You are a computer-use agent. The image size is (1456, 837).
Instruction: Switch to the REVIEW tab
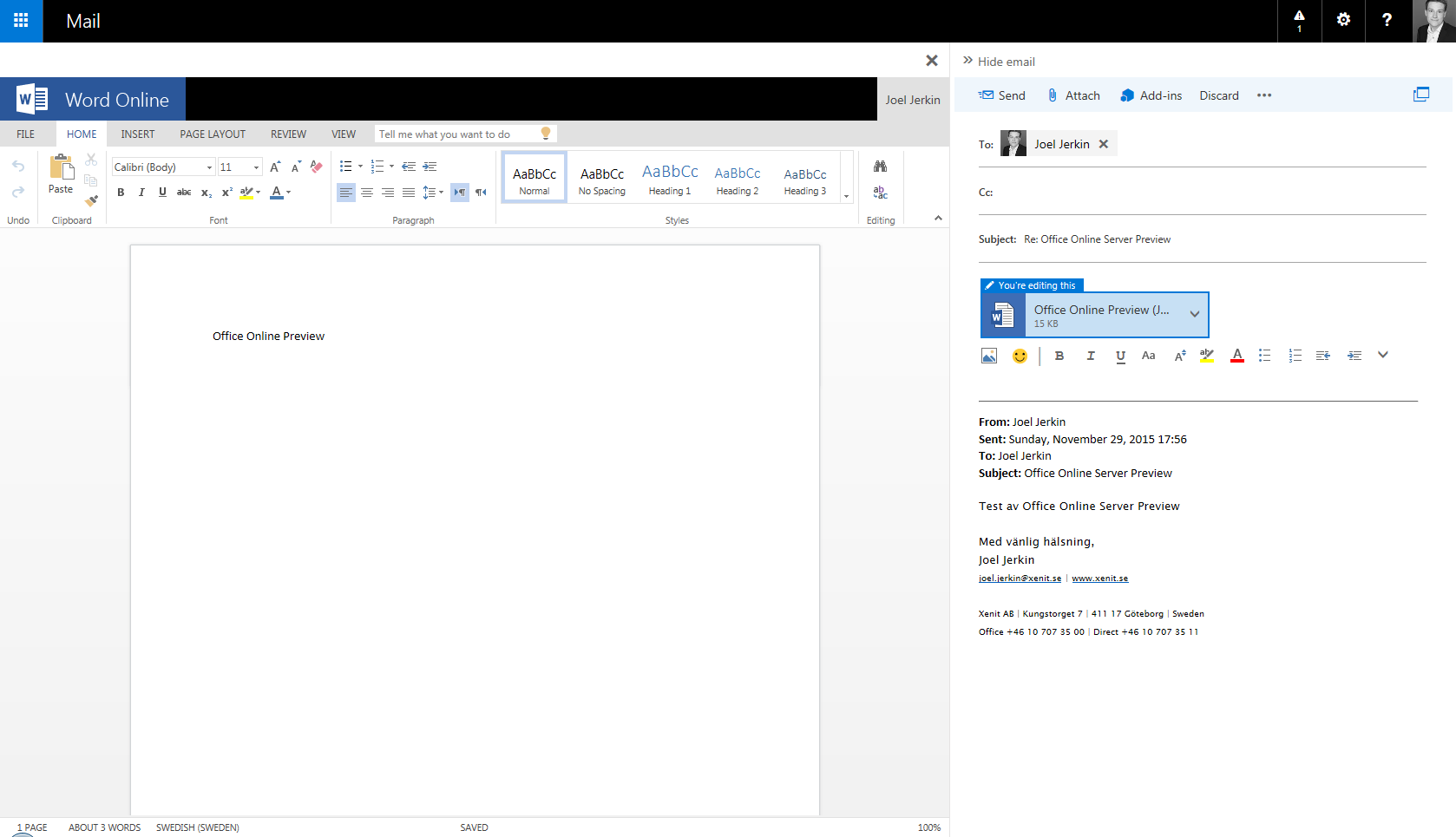tap(288, 134)
